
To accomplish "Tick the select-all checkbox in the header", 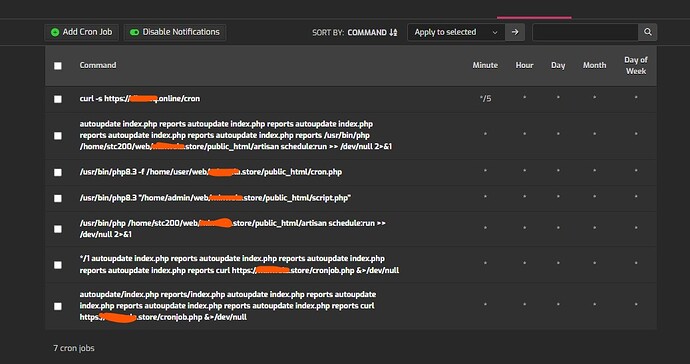I will (58, 66).
